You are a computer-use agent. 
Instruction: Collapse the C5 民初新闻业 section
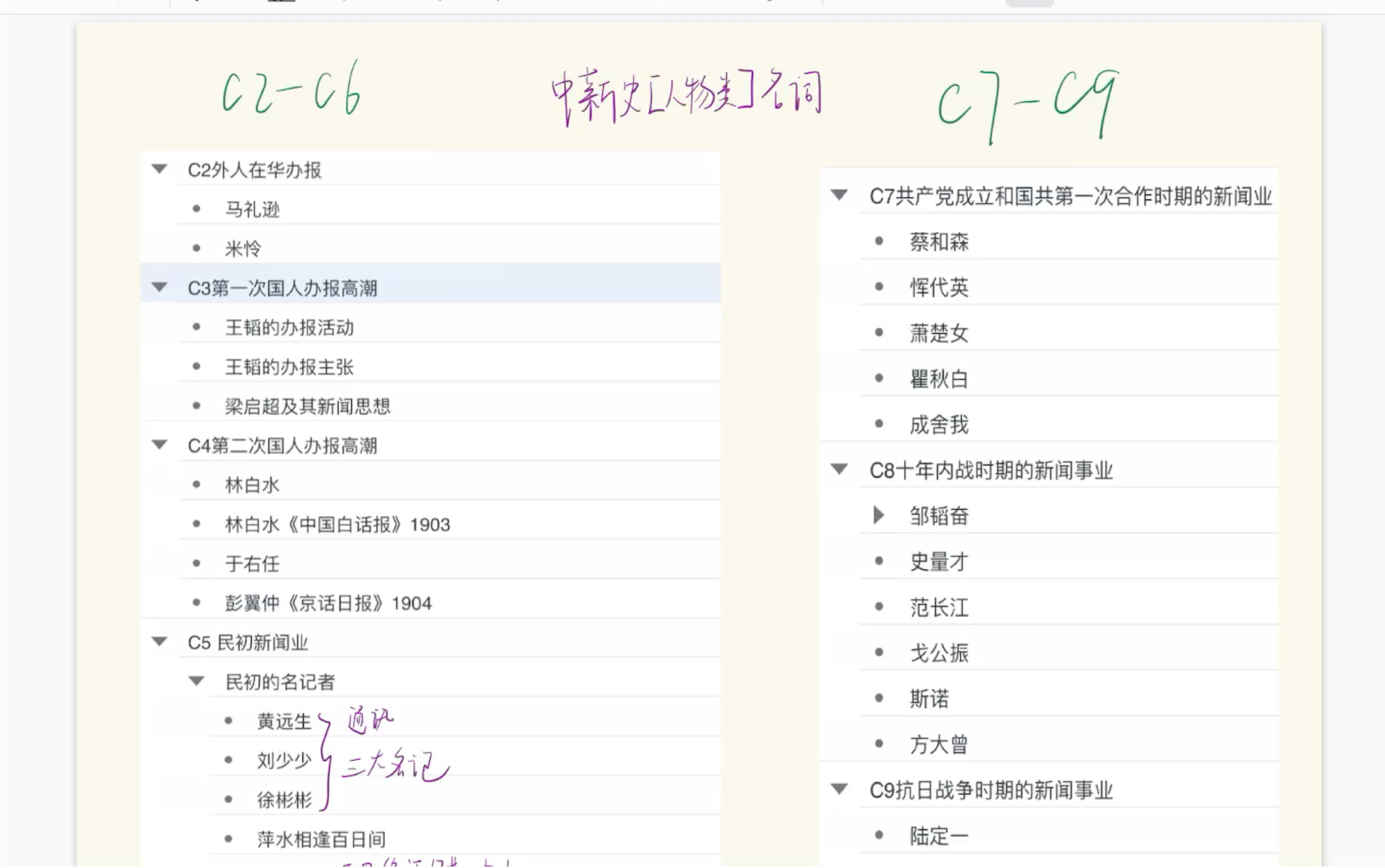pos(159,641)
